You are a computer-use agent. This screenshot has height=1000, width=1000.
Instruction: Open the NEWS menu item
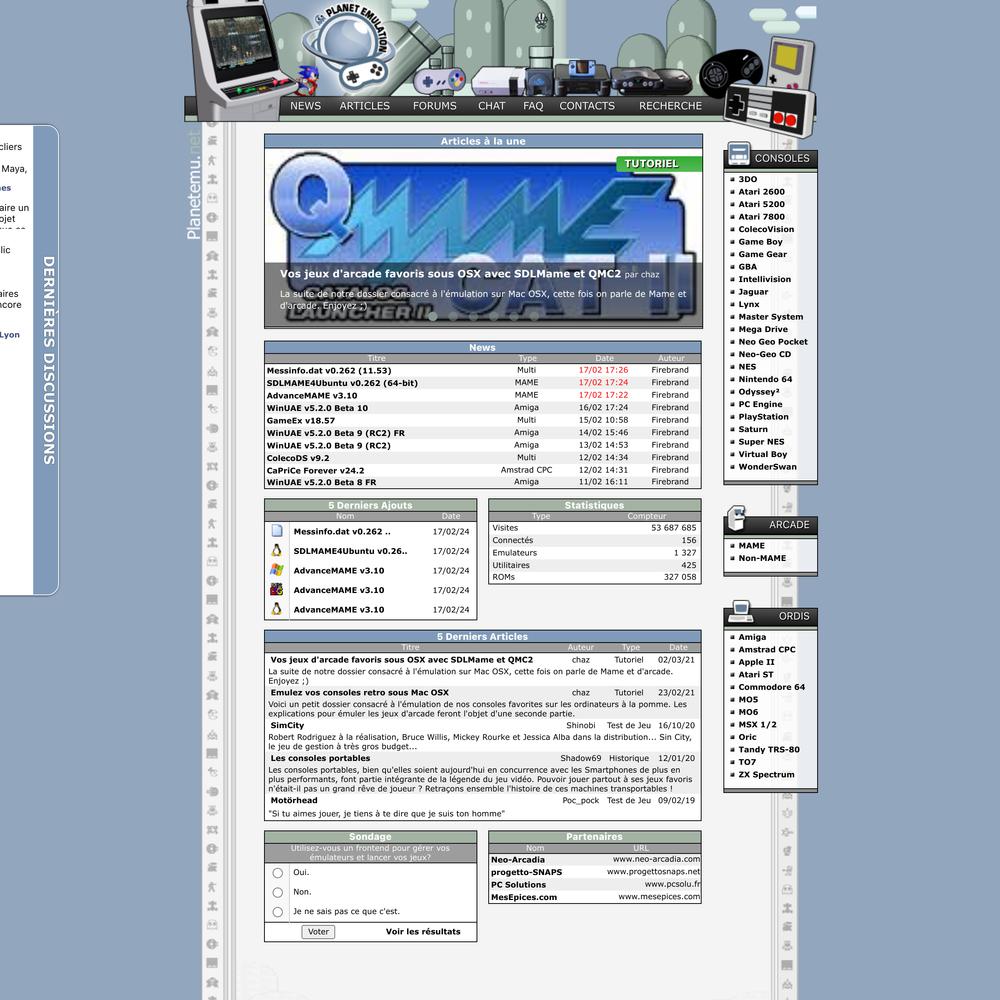point(305,106)
